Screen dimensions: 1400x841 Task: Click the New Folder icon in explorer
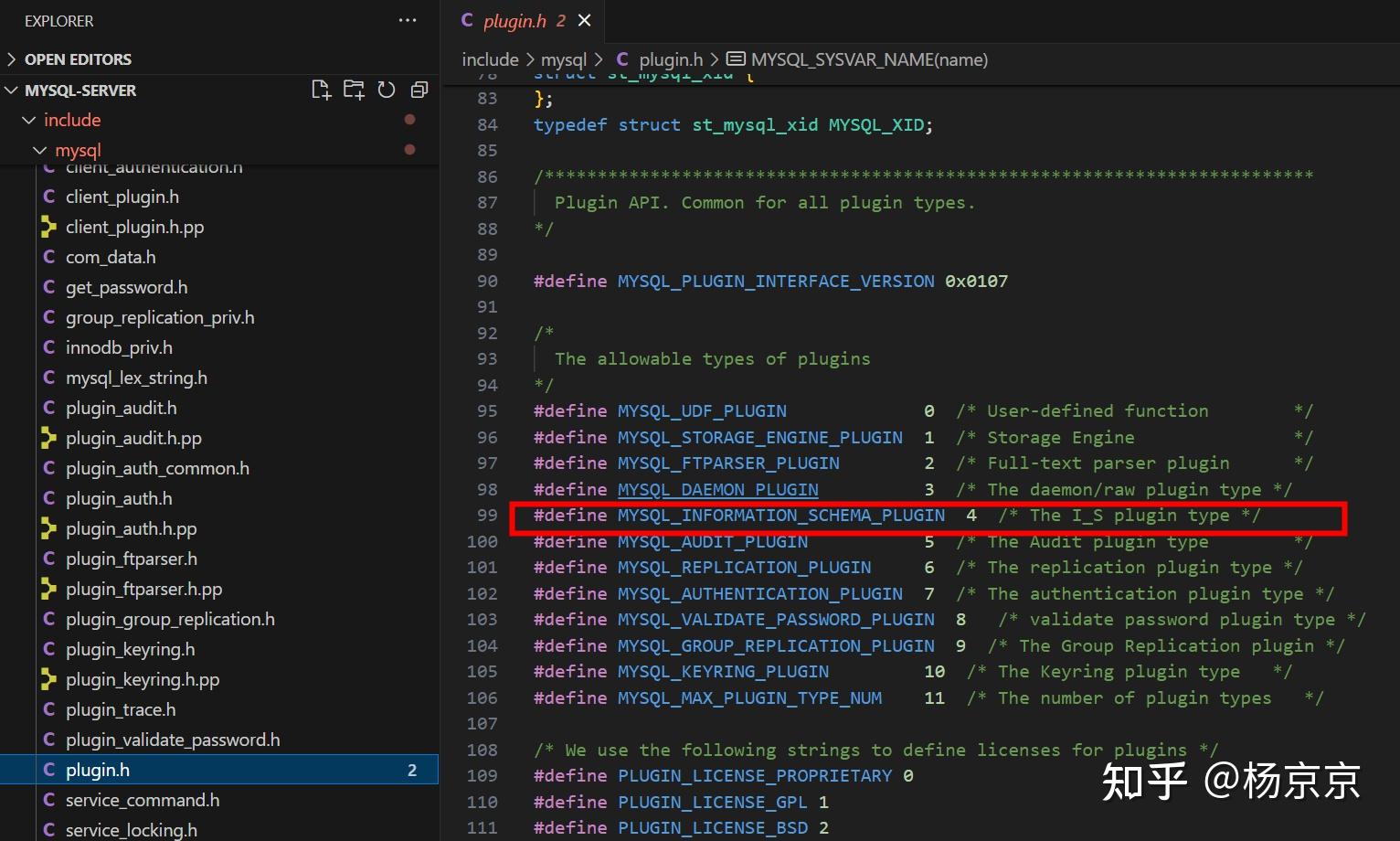pos(354,90)
